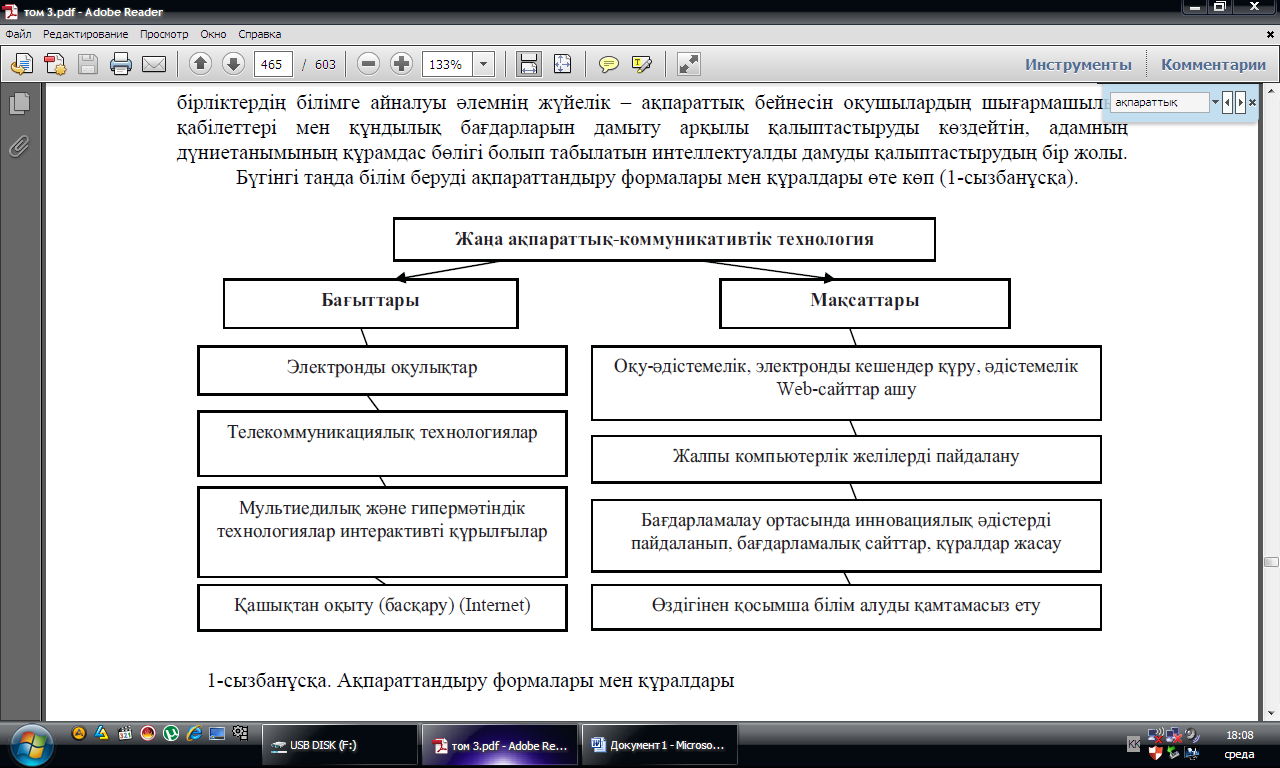The image size is (1280, 768).
Task: Open the Инструменты pane
Action: coord(1078,64)
